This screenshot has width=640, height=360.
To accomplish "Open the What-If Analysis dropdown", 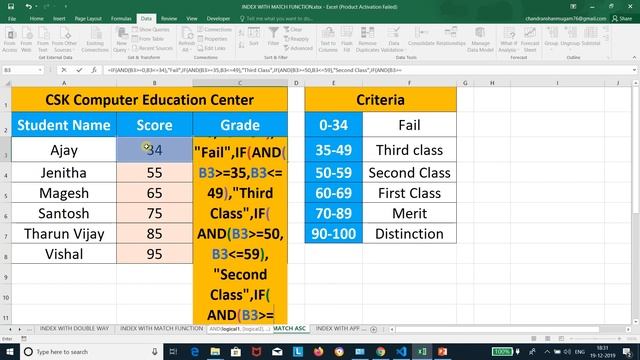I will click(x=508, y=40).
